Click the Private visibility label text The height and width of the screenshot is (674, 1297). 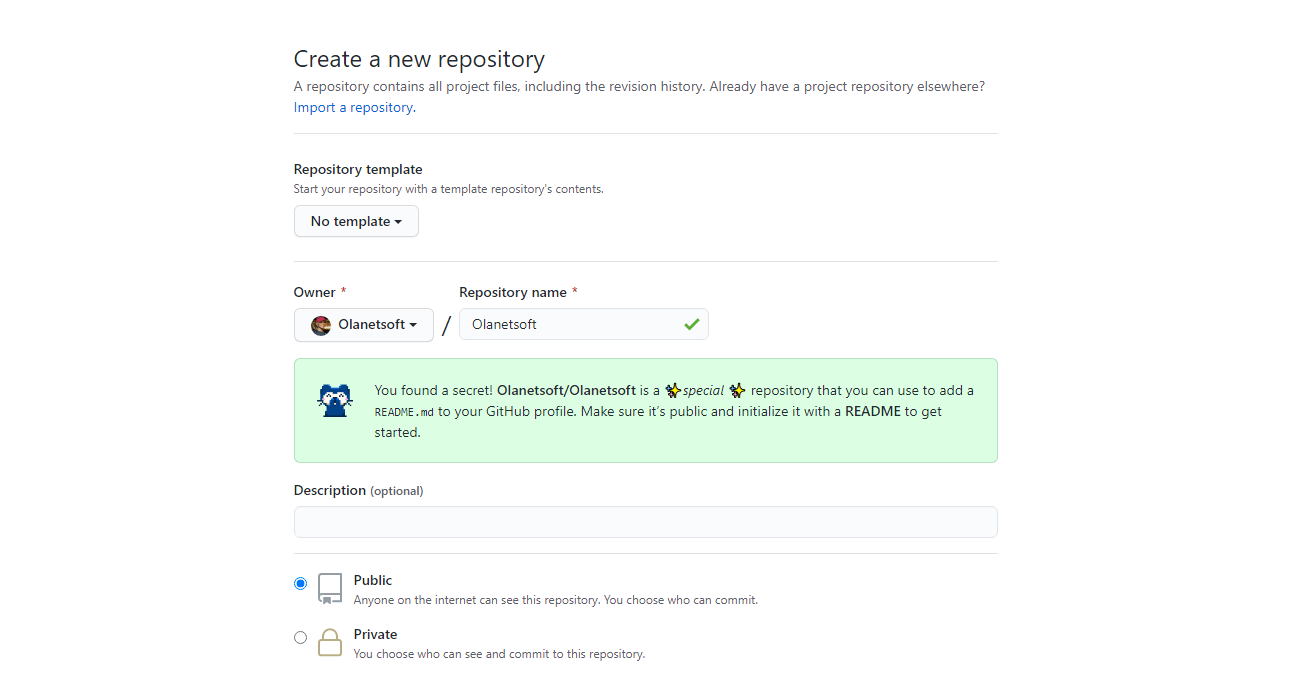(x=375, y=634)
